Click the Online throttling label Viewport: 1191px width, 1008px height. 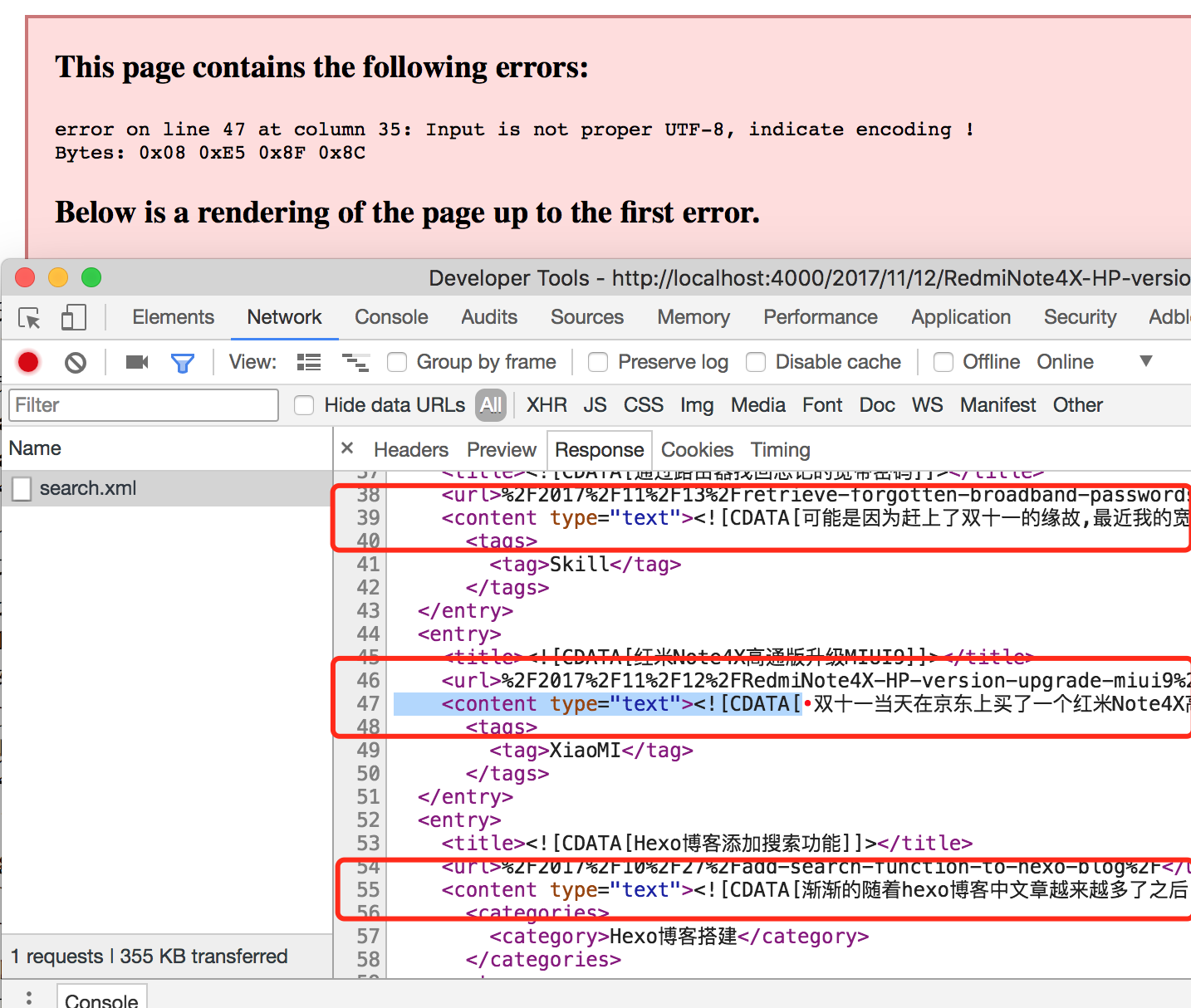coord(1065,362)
